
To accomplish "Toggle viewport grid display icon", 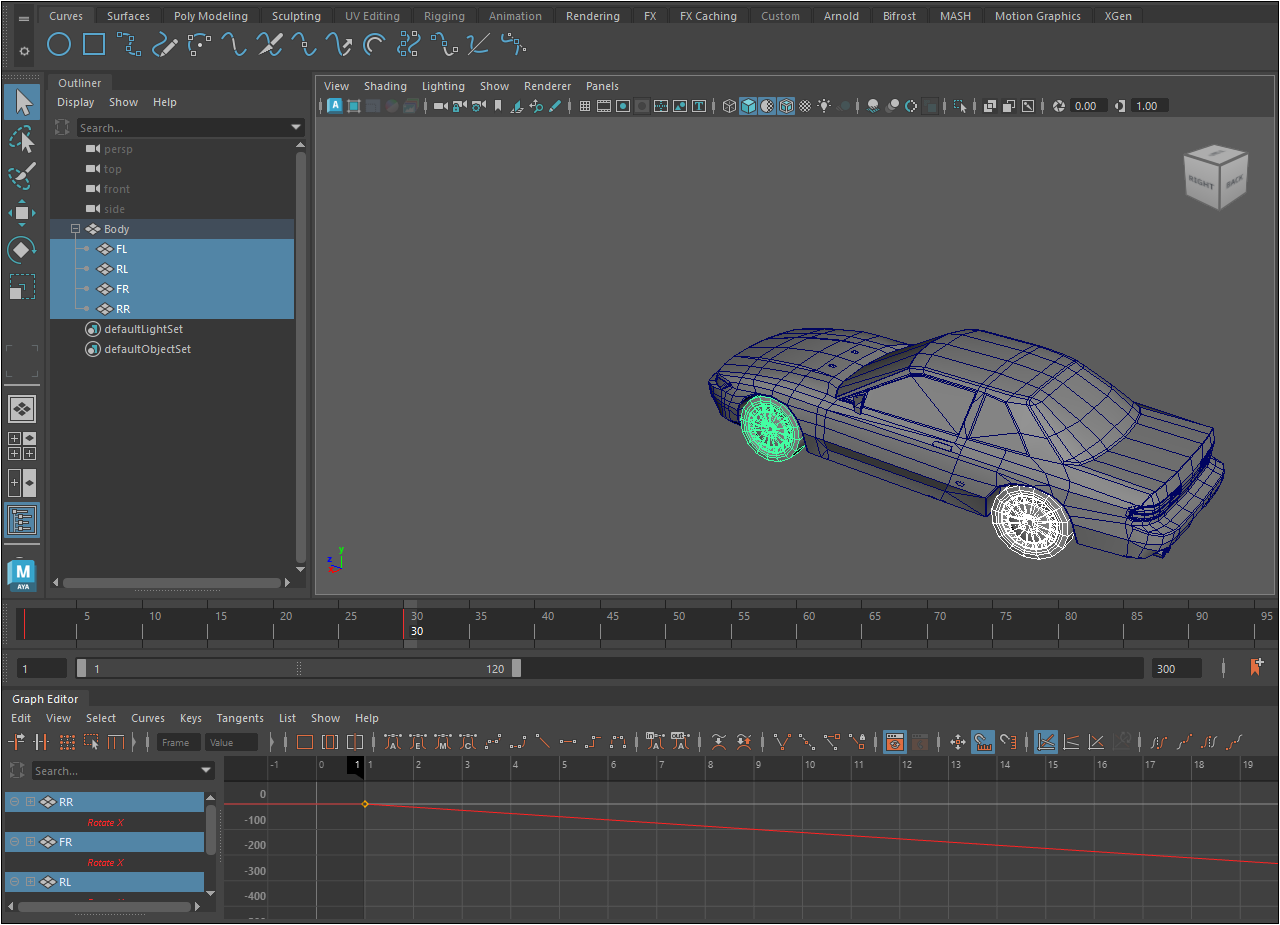I will (x=585, y=106).
